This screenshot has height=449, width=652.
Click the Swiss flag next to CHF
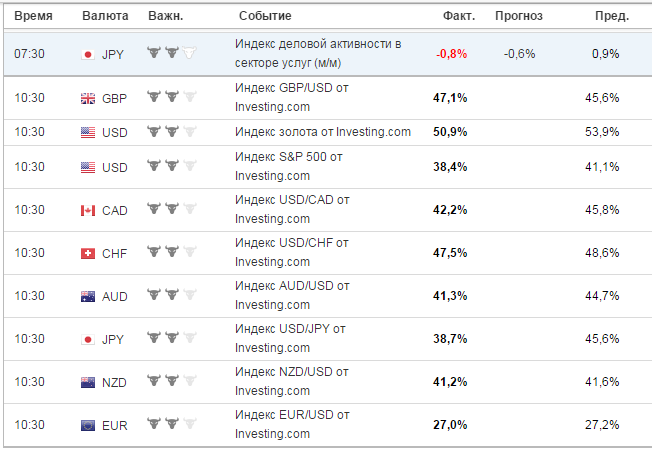pyautogui.click(x=88, y=253)
